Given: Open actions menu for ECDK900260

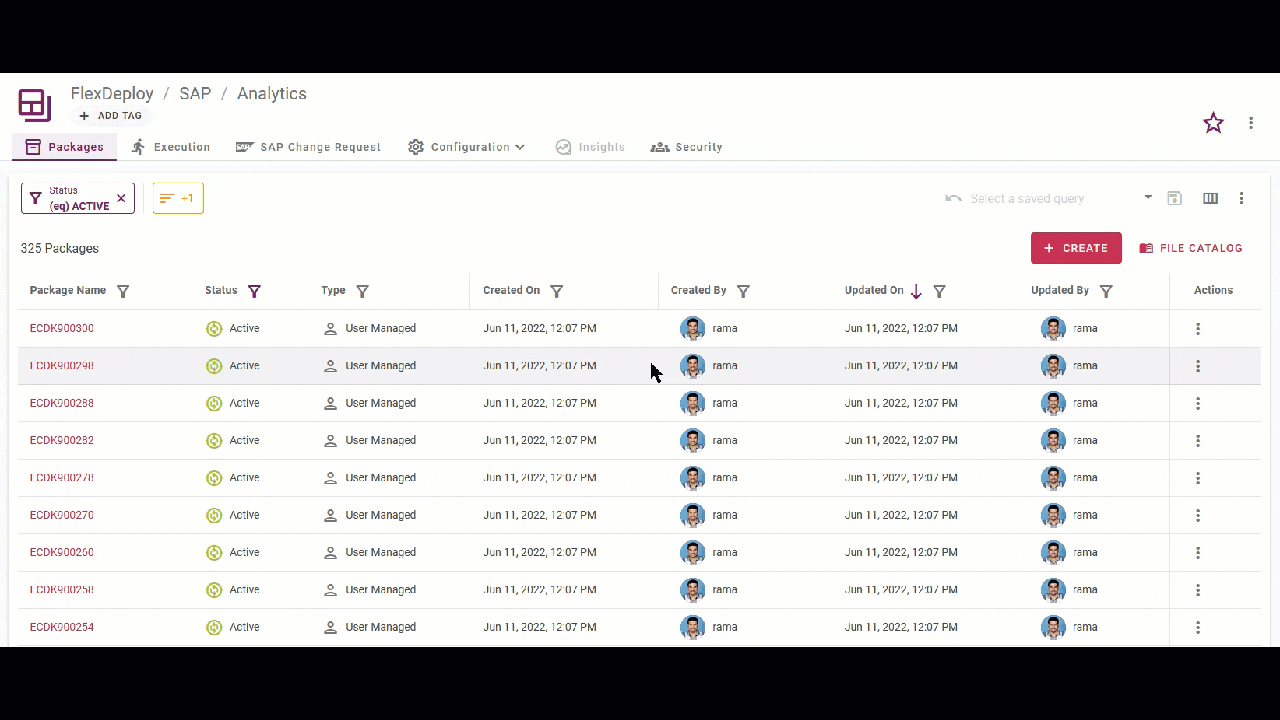Looking at the screenshot, I should pos(1198,553).
